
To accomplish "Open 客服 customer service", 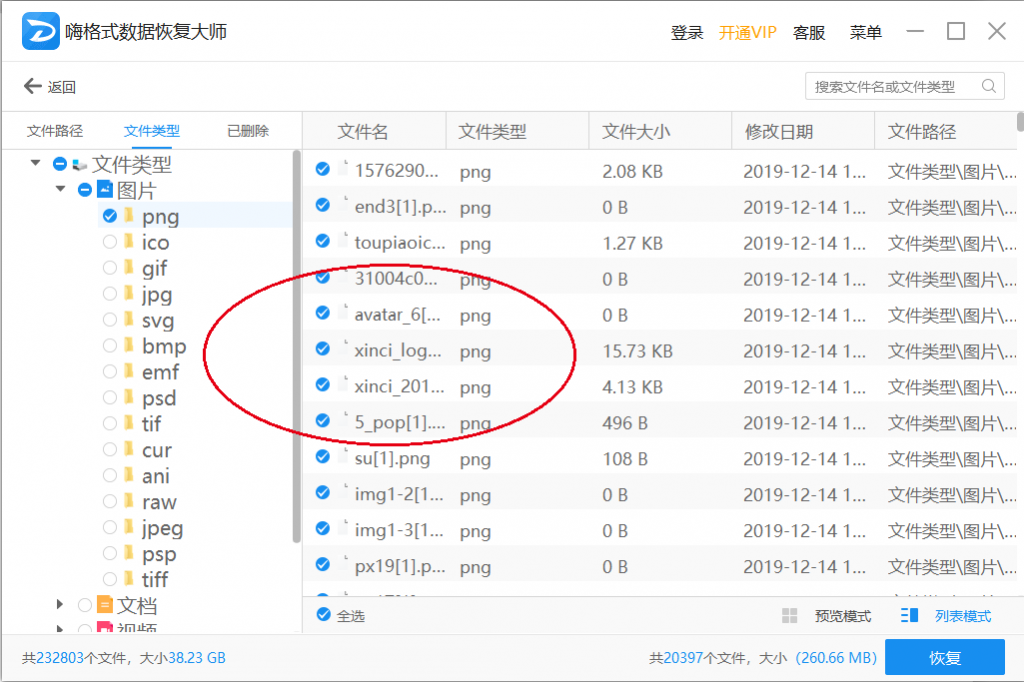I will tap(808, 32).
